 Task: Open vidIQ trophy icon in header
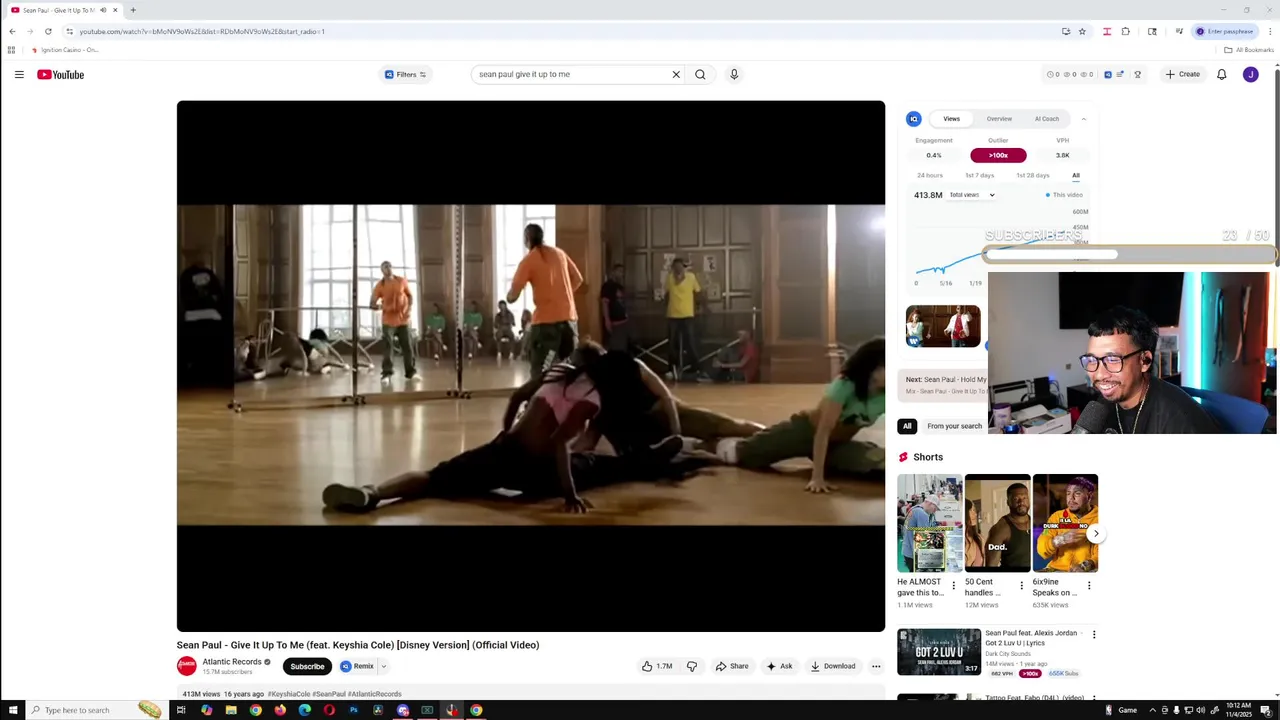point(1137,74)
